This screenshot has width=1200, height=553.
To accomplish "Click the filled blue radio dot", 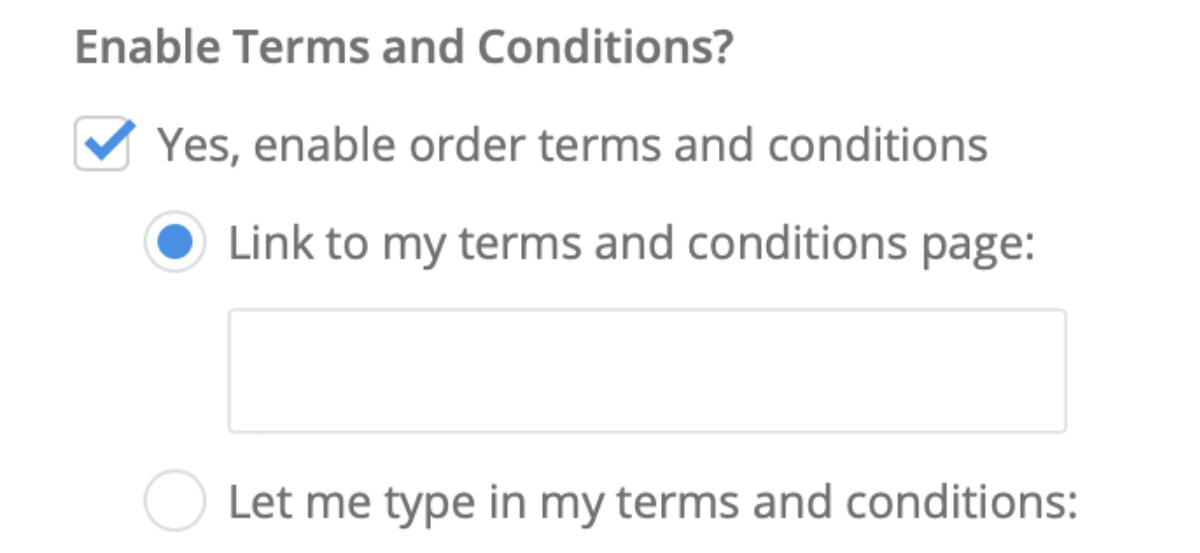I will (175, 244).
